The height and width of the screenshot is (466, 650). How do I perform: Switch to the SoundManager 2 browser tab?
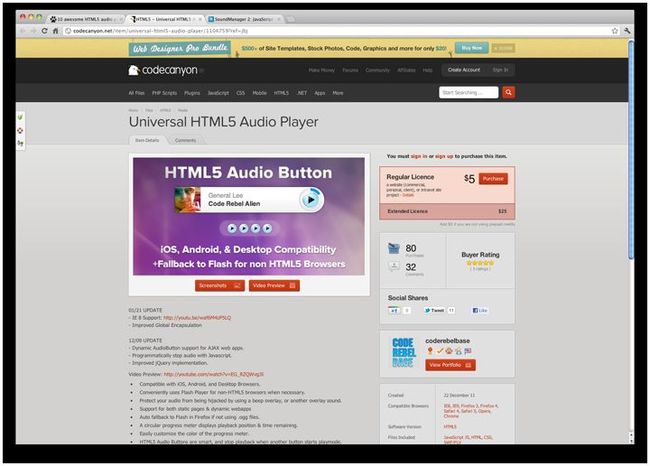point(244,19)
